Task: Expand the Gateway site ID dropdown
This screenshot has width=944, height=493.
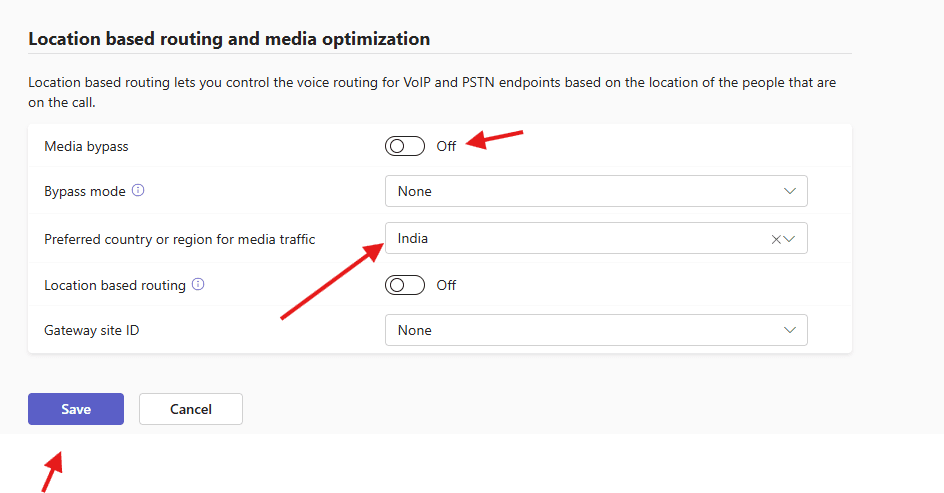Action: (595, 330)
